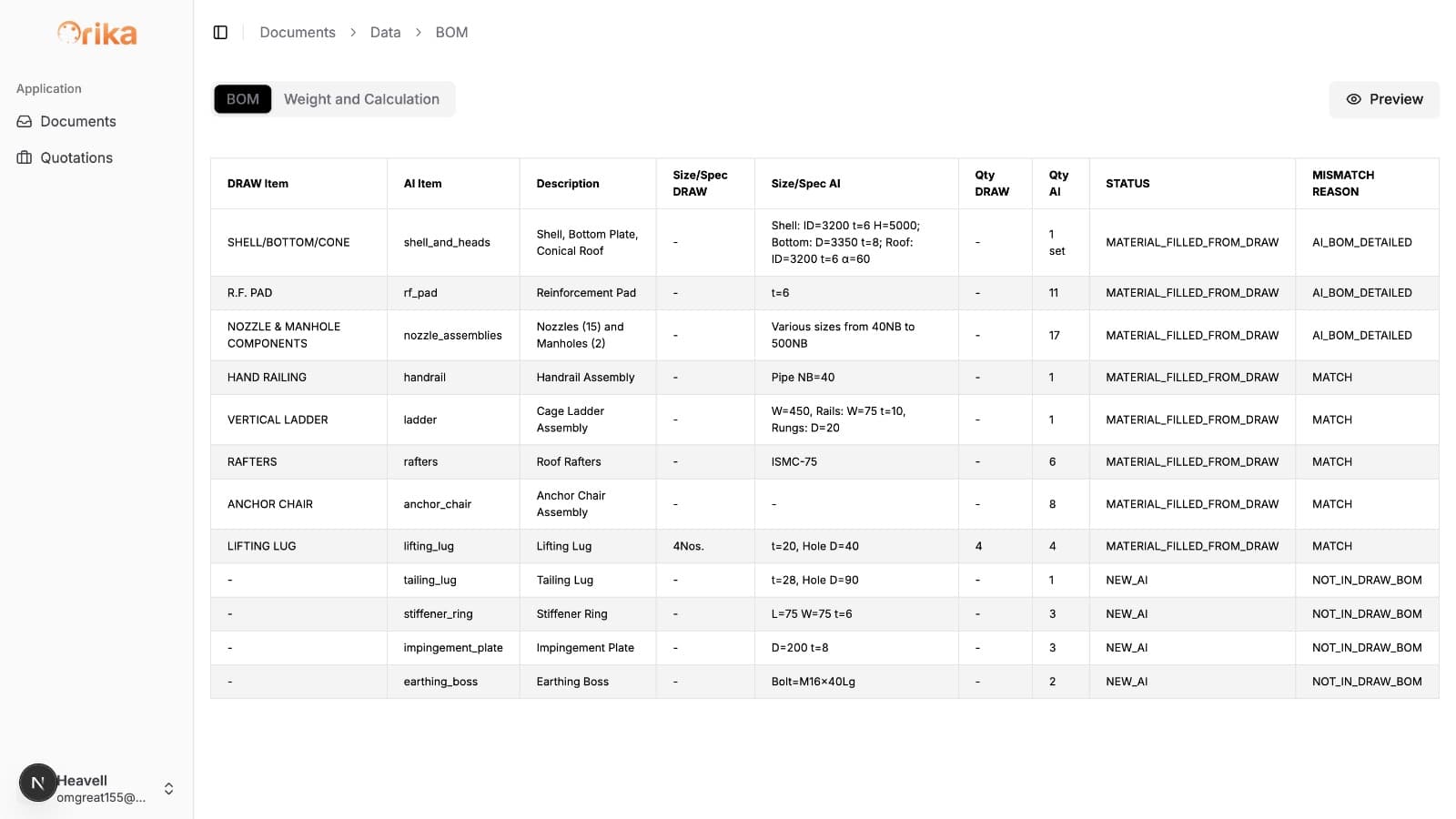Go to Documents breadcrumb link
Viewport: 1456px width, 819px height.
298,33
